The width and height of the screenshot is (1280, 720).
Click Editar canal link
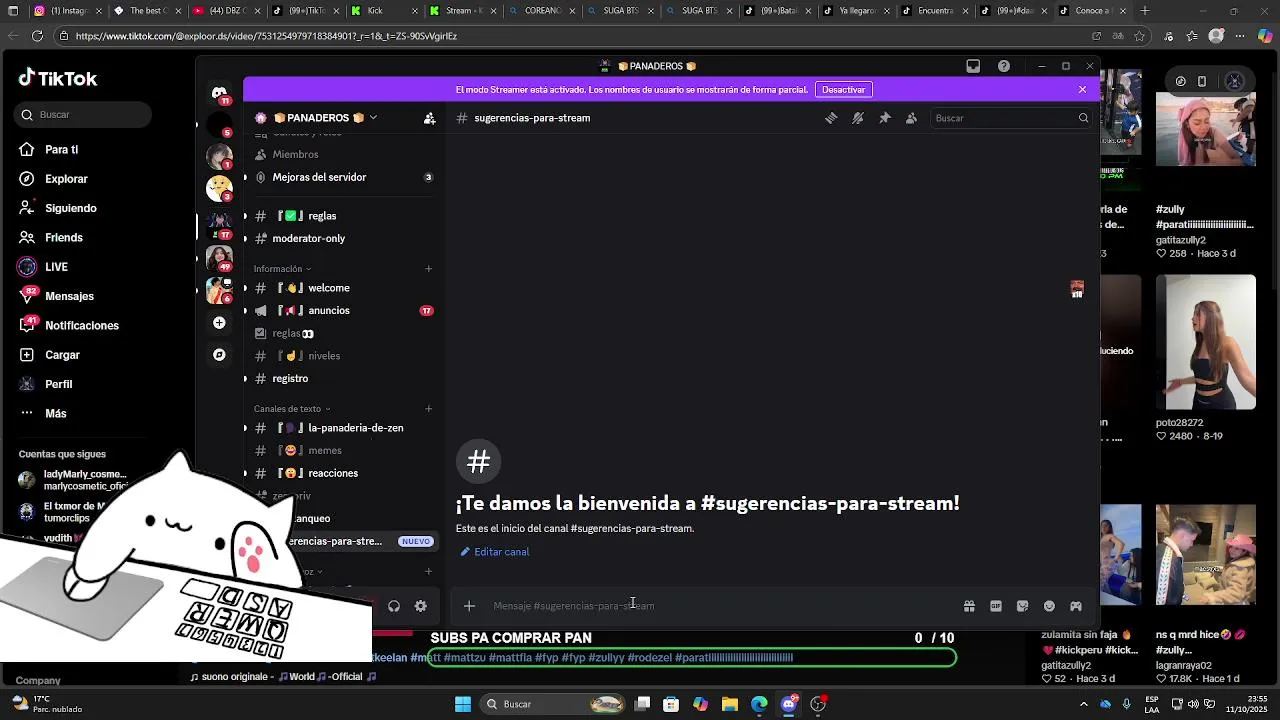495,552
